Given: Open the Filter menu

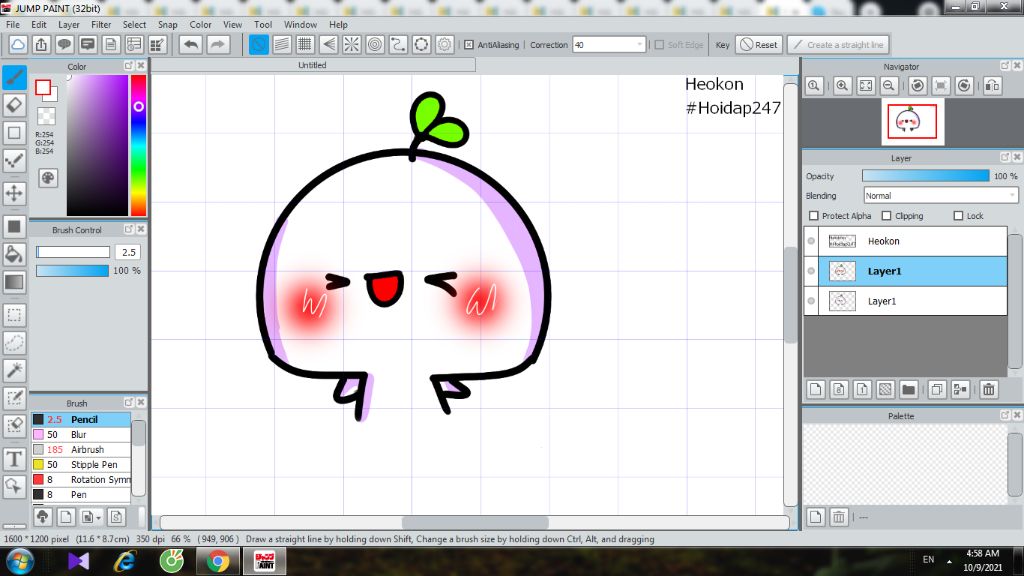Looking at the screenshot, I should (101, 24).
